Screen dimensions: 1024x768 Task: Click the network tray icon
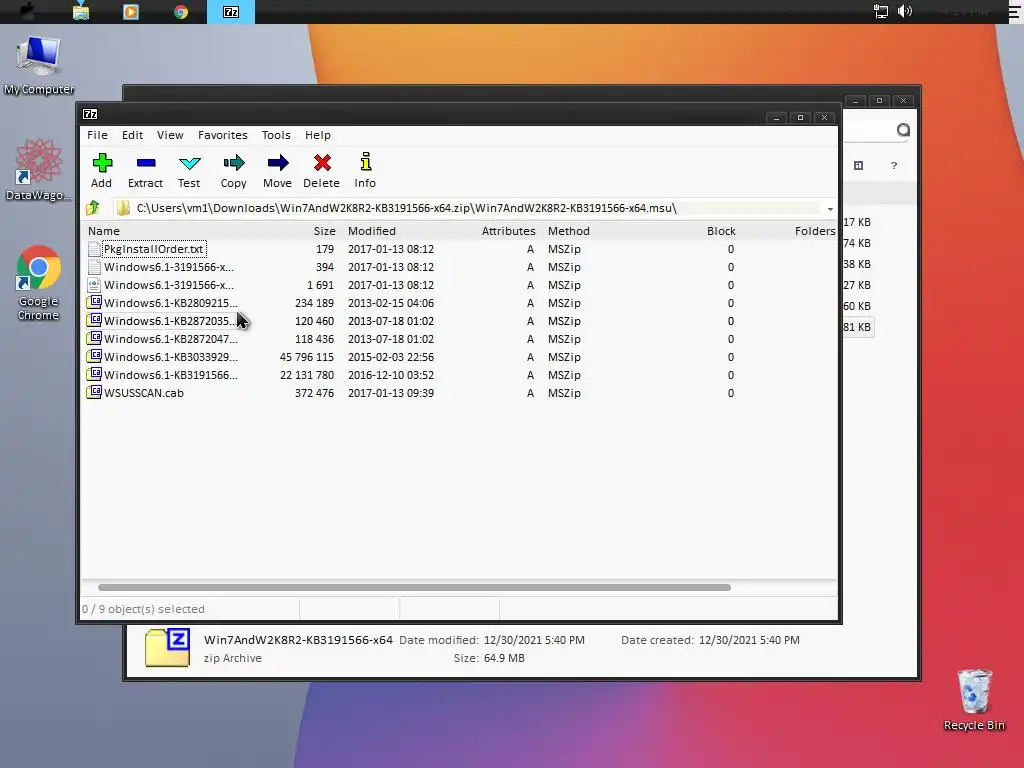click(x=881, y=11)
